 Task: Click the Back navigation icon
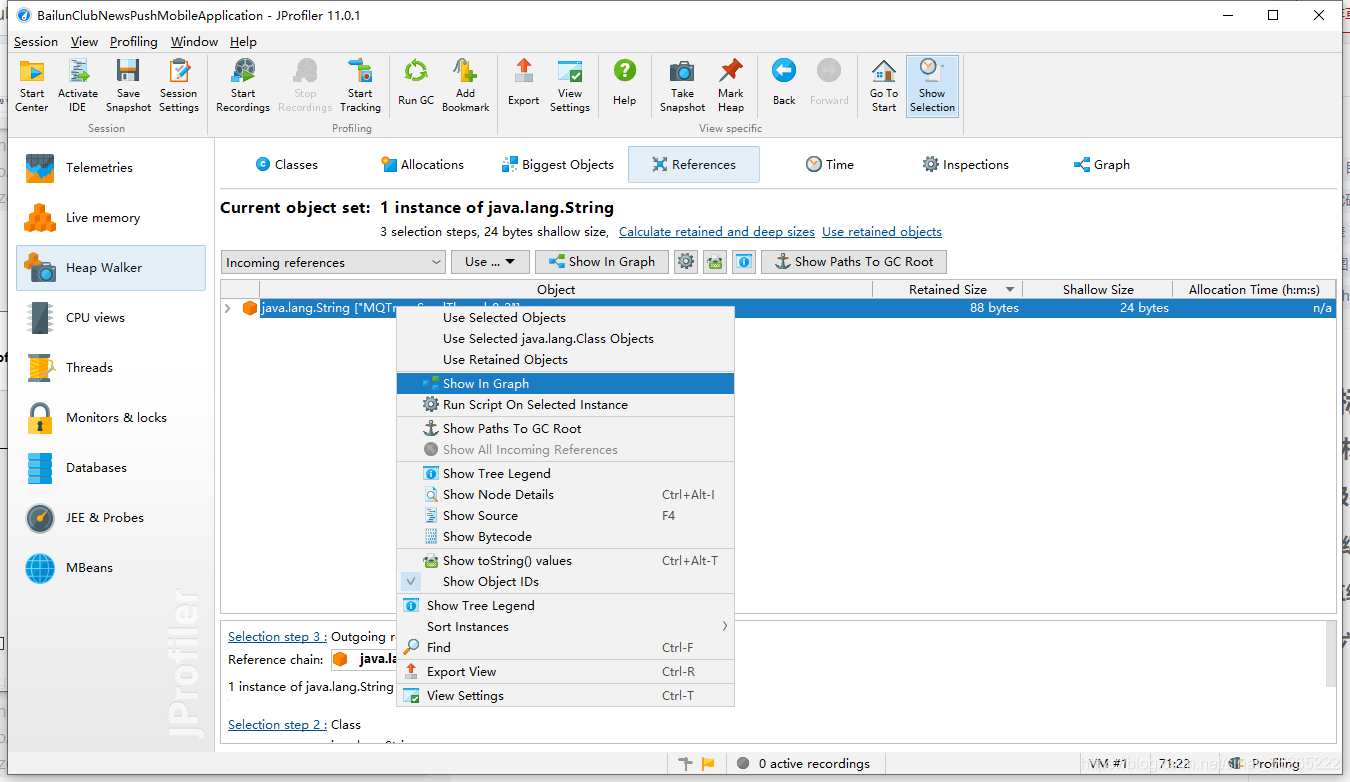[x=784, y=85]
